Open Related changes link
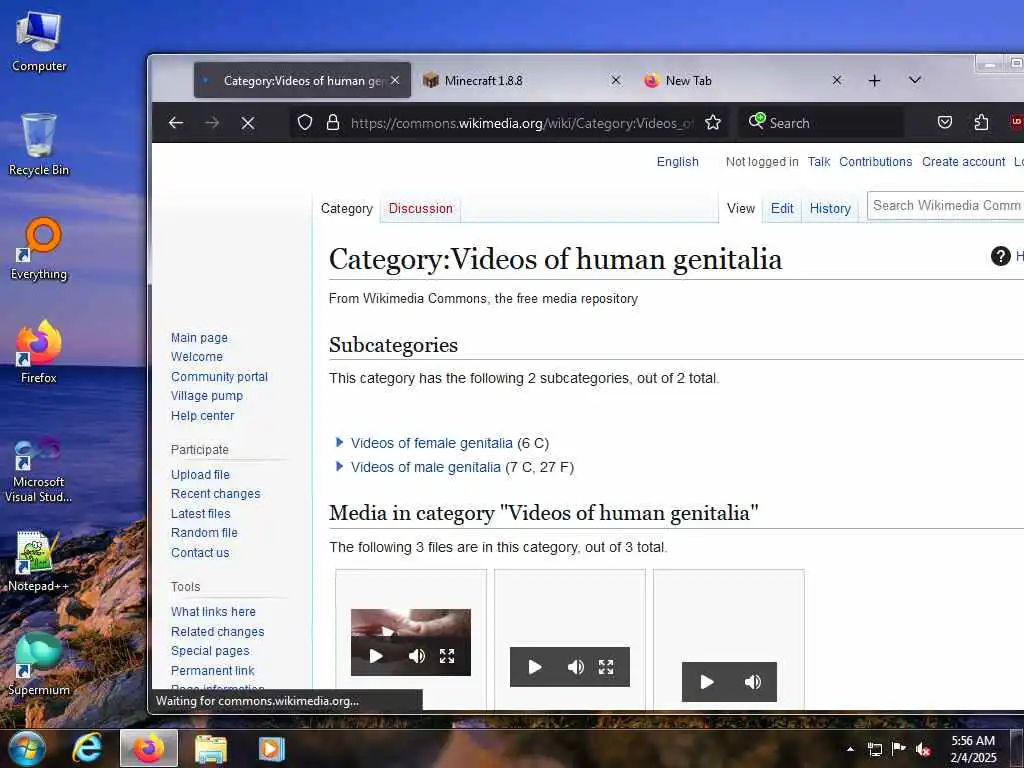The height and width of the screenshot is (768, 1024). 217,632
